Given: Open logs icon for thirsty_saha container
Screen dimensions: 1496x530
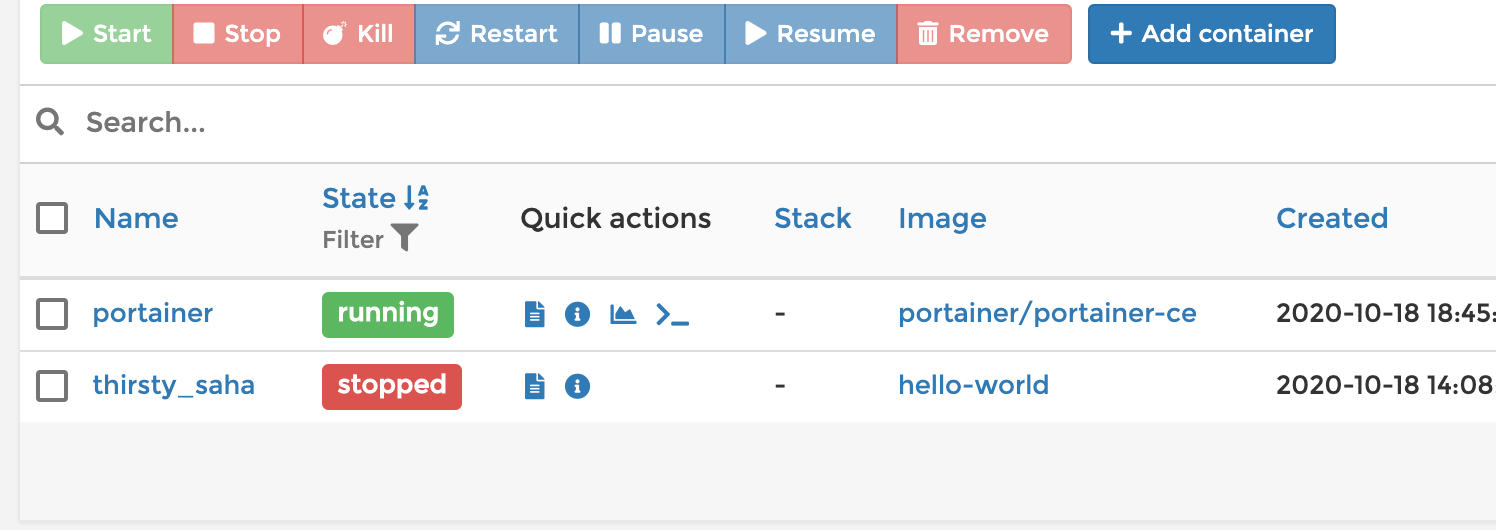Looking at the screenshot, I should [x=536, y=386].
